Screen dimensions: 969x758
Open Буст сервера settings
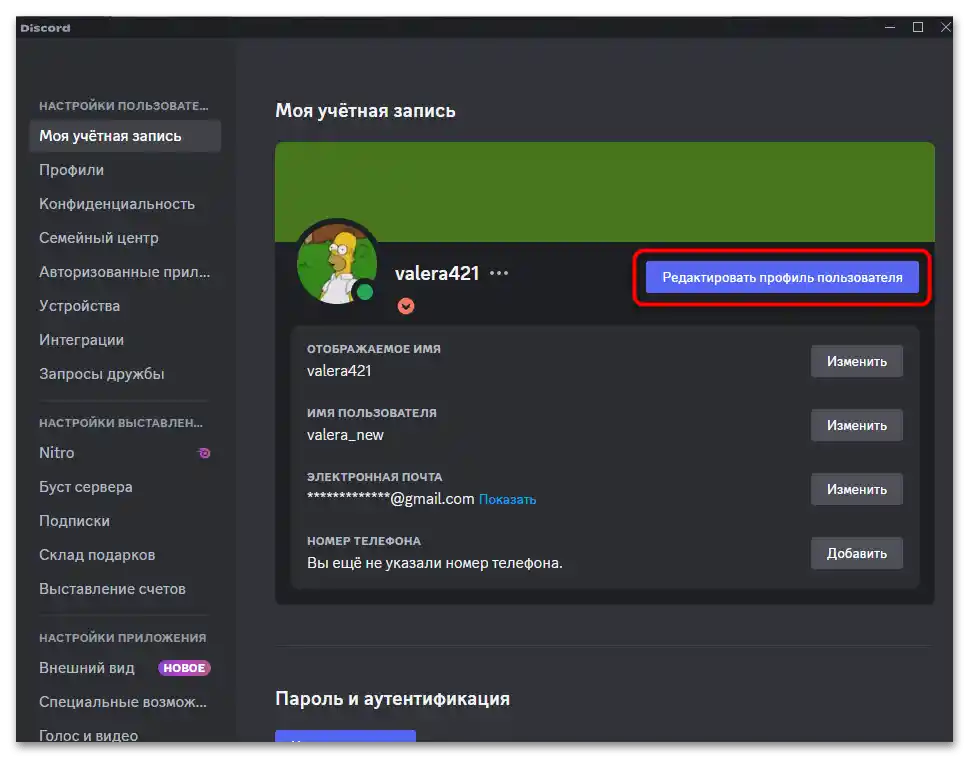click(125, 487)
